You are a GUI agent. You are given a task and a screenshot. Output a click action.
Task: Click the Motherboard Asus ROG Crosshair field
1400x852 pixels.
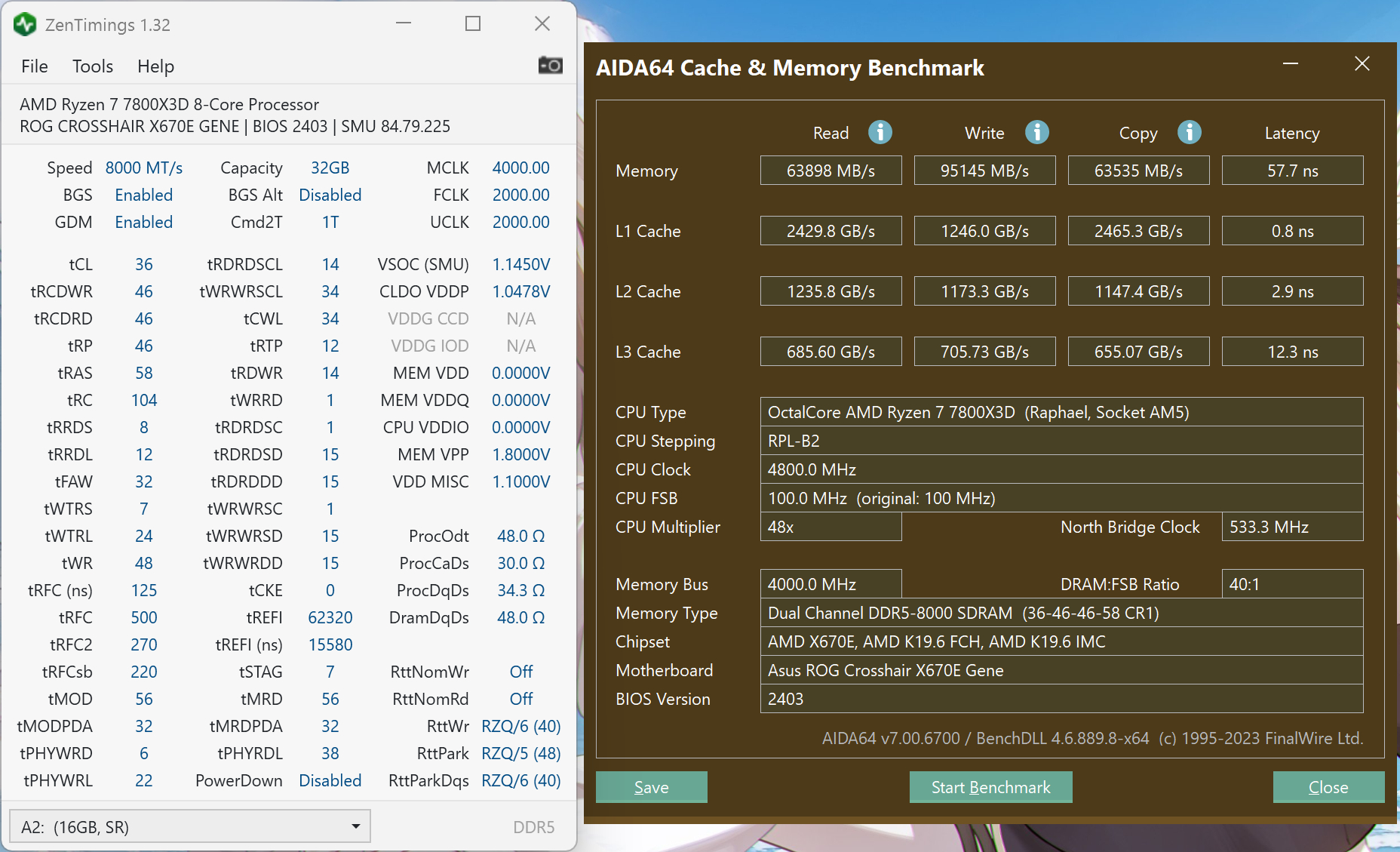1061,670
